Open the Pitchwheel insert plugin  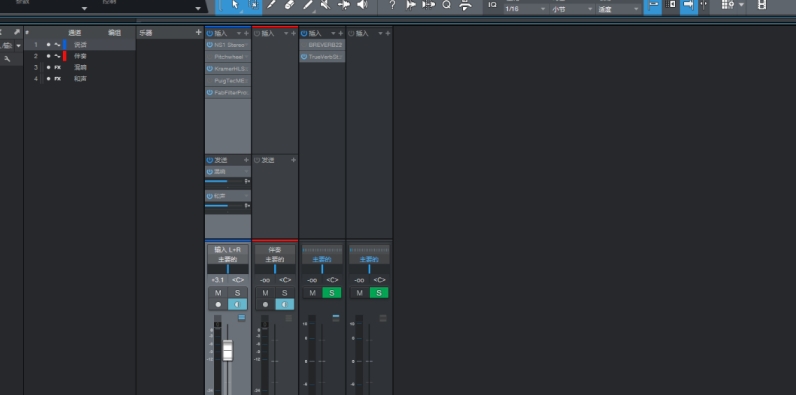[x=228, y=56]
